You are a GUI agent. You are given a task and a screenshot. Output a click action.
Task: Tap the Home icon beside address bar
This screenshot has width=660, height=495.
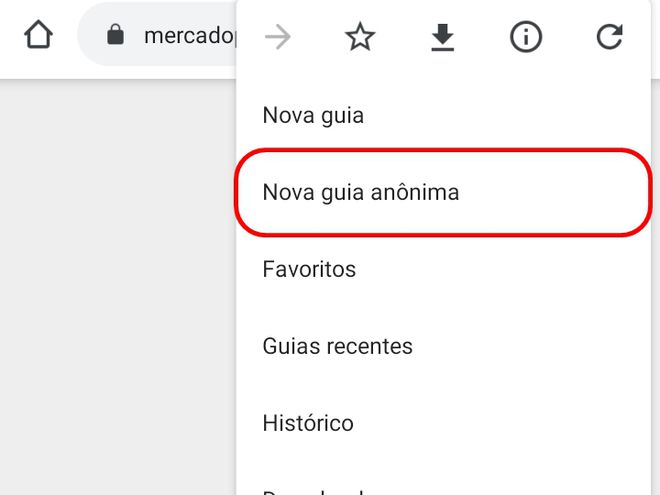(38, 35)
